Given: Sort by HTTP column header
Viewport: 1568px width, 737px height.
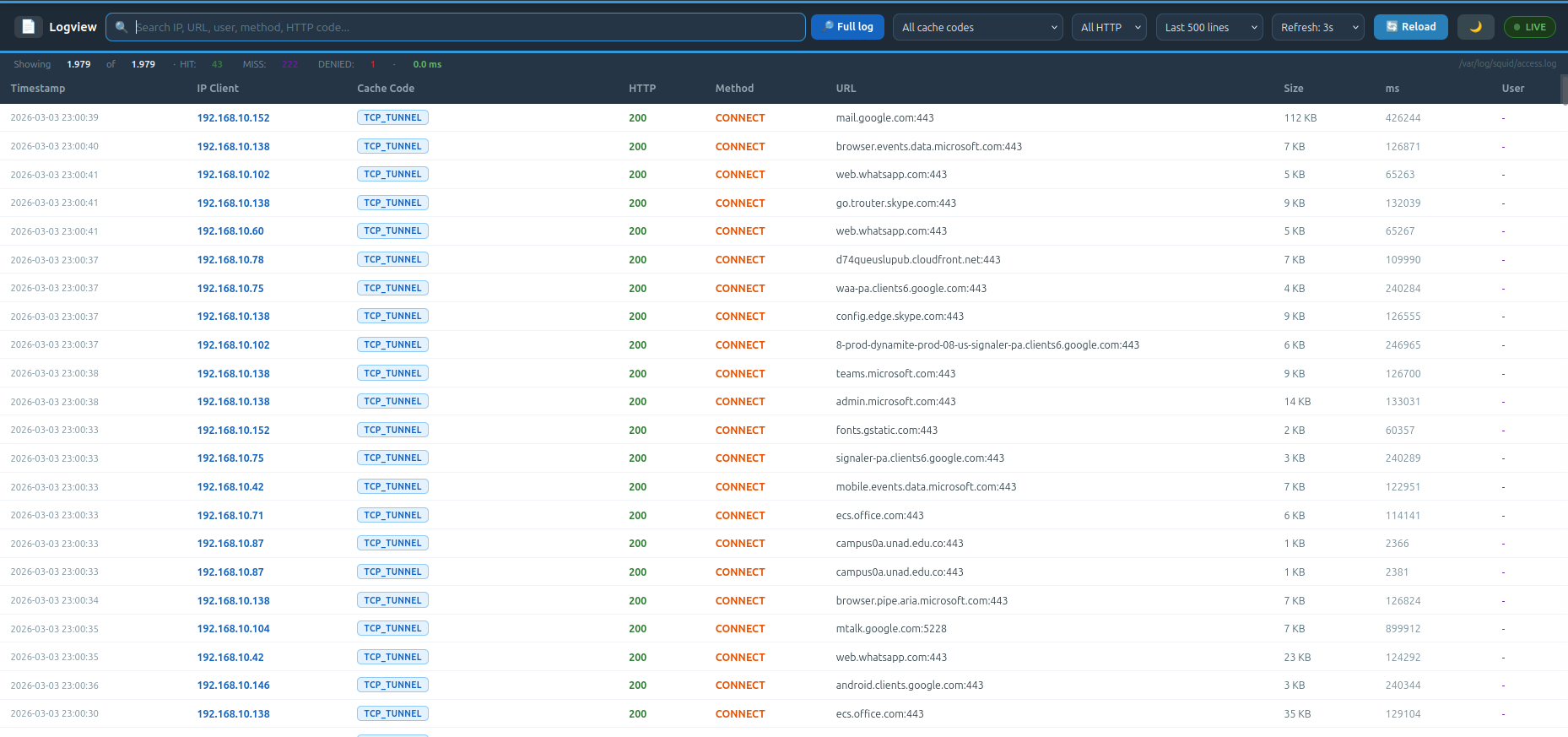Looking at the screenshot, I should pos(642,89).
